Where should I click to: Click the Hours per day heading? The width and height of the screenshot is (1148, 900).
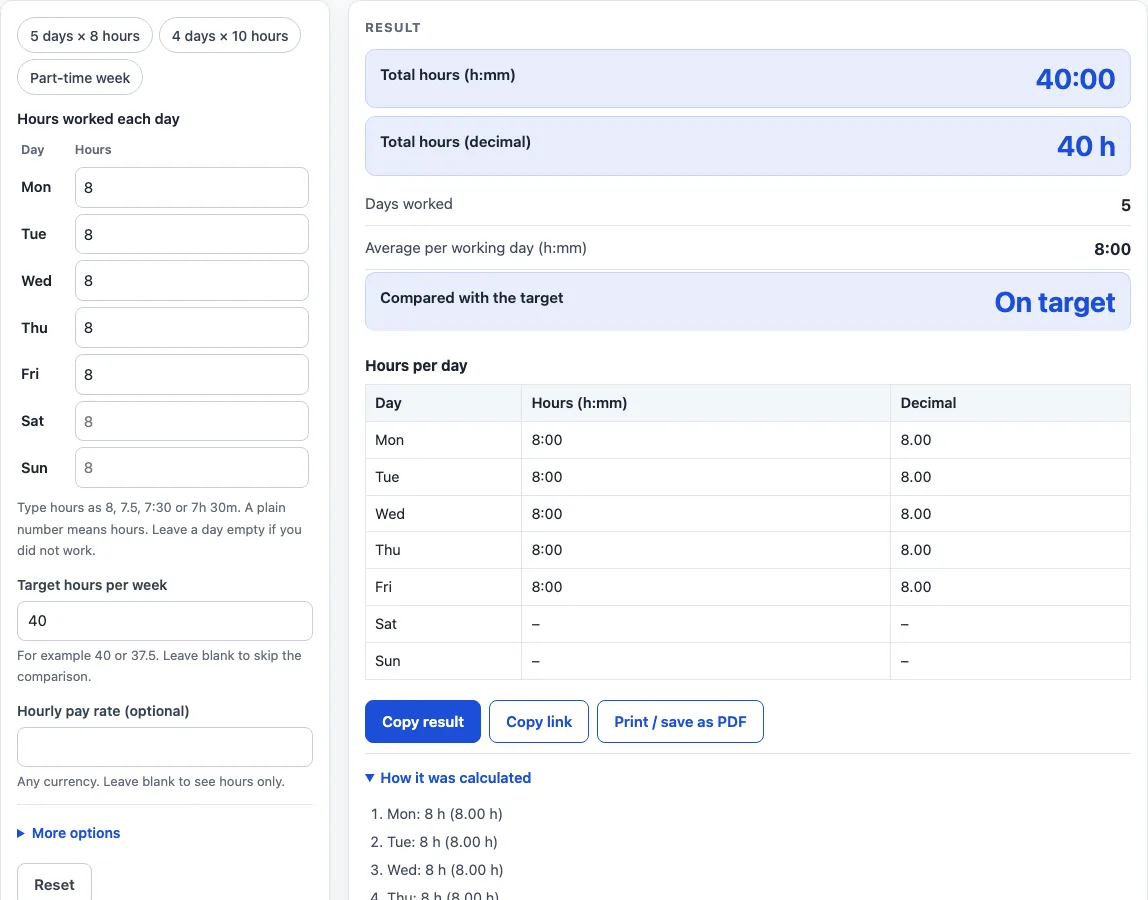click(x=416, y=365)
